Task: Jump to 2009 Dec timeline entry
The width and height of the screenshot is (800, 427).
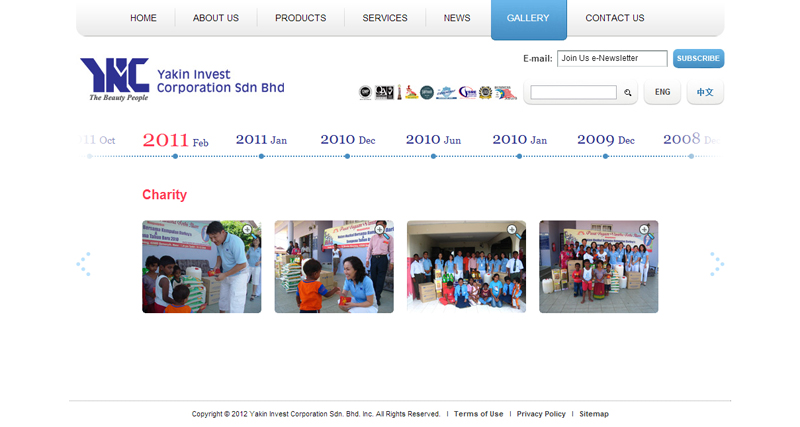Action: point(605,141)
